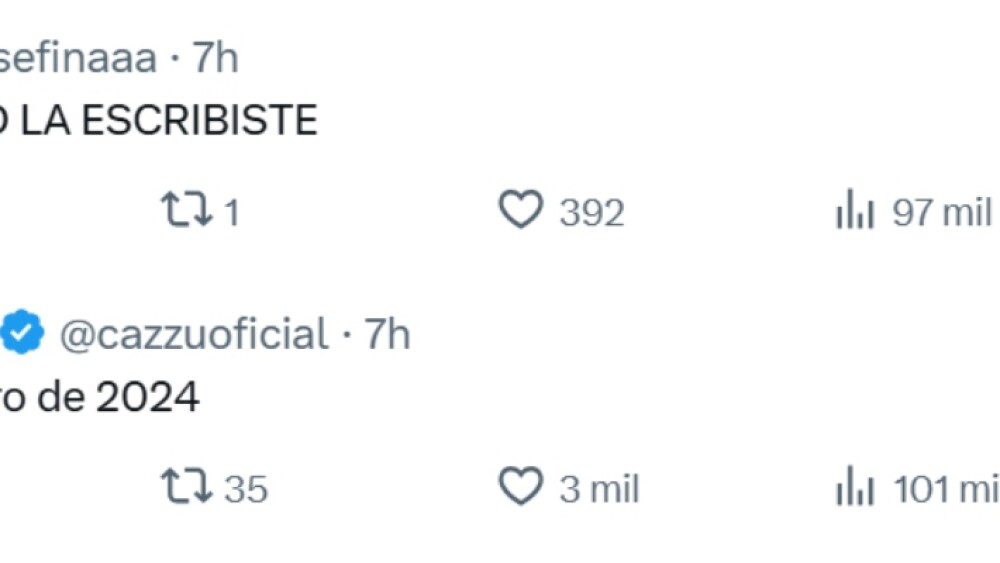
Task: Click the word LA in the first reply
Action: 46,122
